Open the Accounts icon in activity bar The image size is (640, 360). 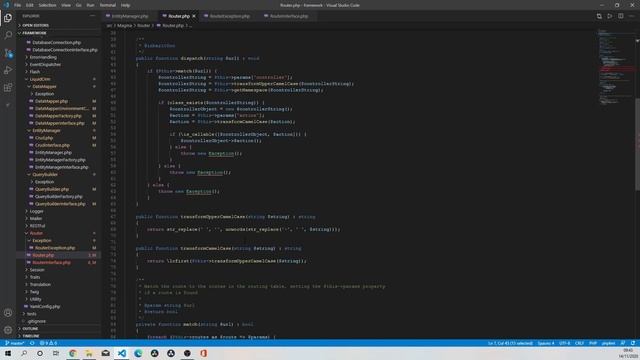coord(8,313)
